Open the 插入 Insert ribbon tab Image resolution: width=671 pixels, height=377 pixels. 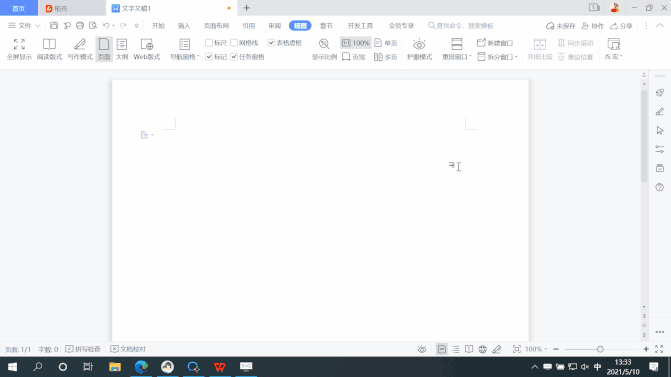[x=184, y=26]
